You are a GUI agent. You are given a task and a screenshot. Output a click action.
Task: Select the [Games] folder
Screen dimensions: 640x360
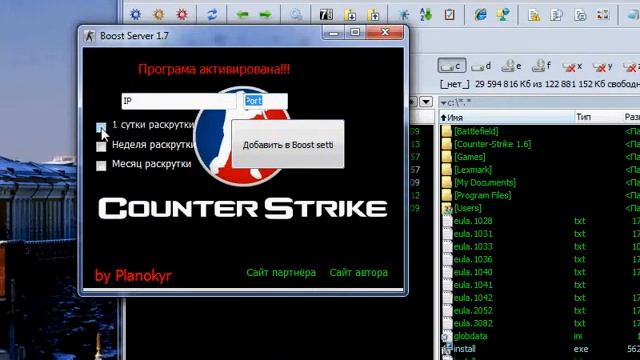[469, 157]
